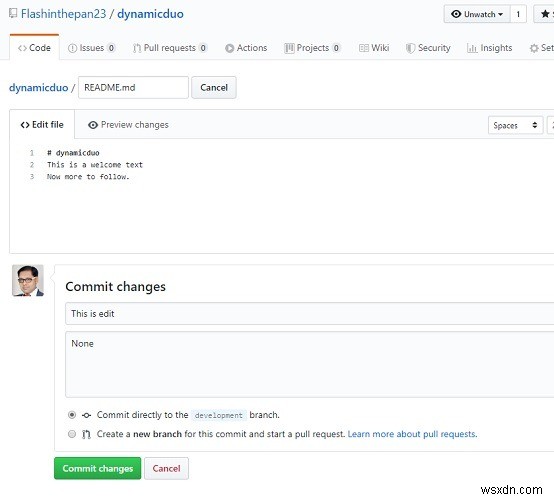Screen dimensions: 554x500
Task: Click the green Commit changes button
Action: 98,469
